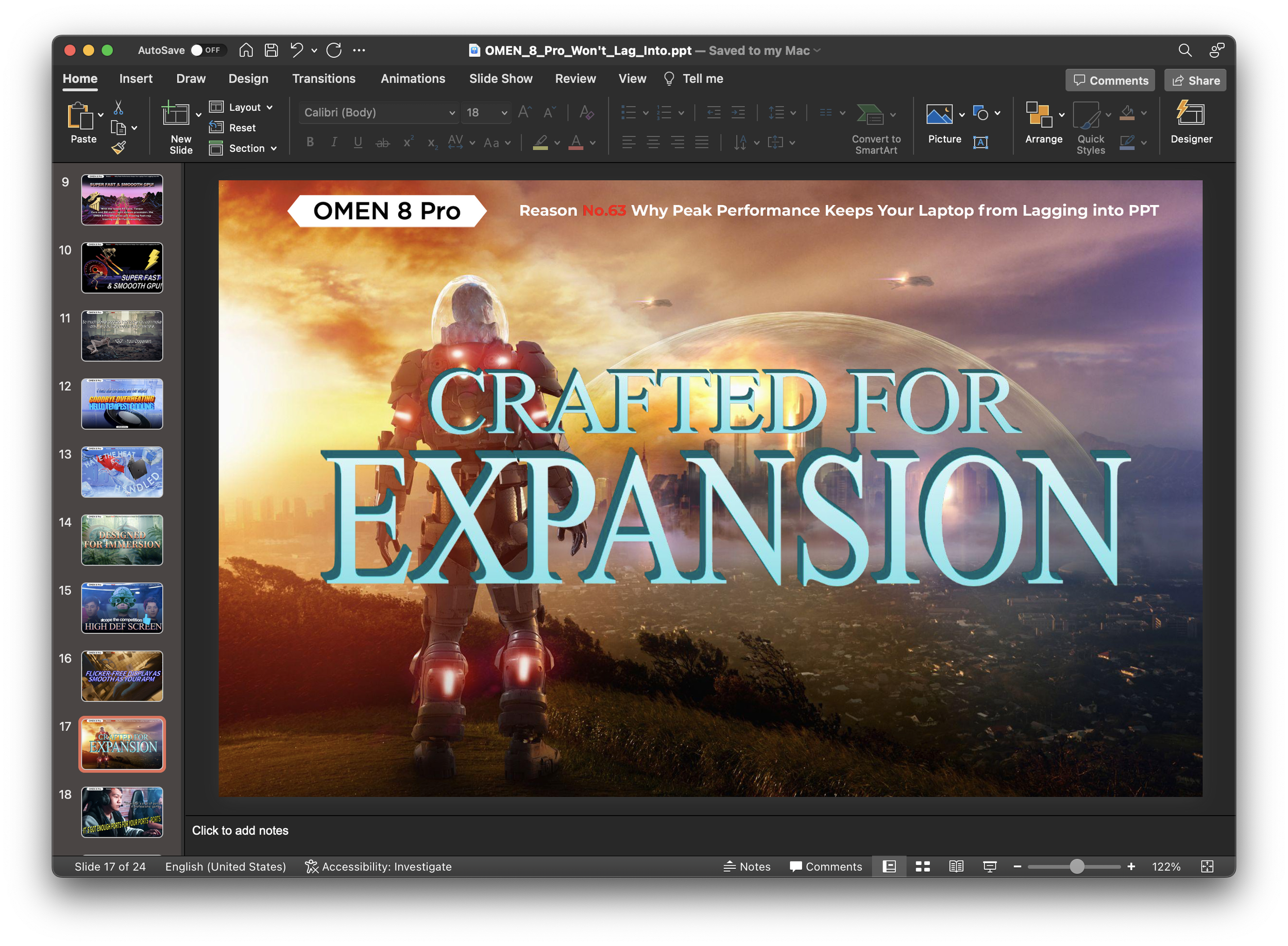Viewport: 1288px width, 946px height.
Task: Click the Decrease Indent icon
Action: click(x=714, y=112)
